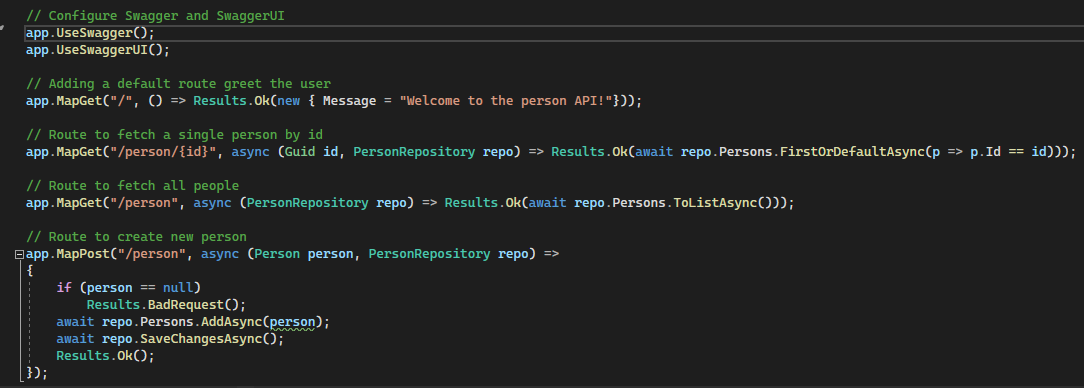
Task: Click comment "// Adding a default route greet the user"
Action: click(178, 84)
